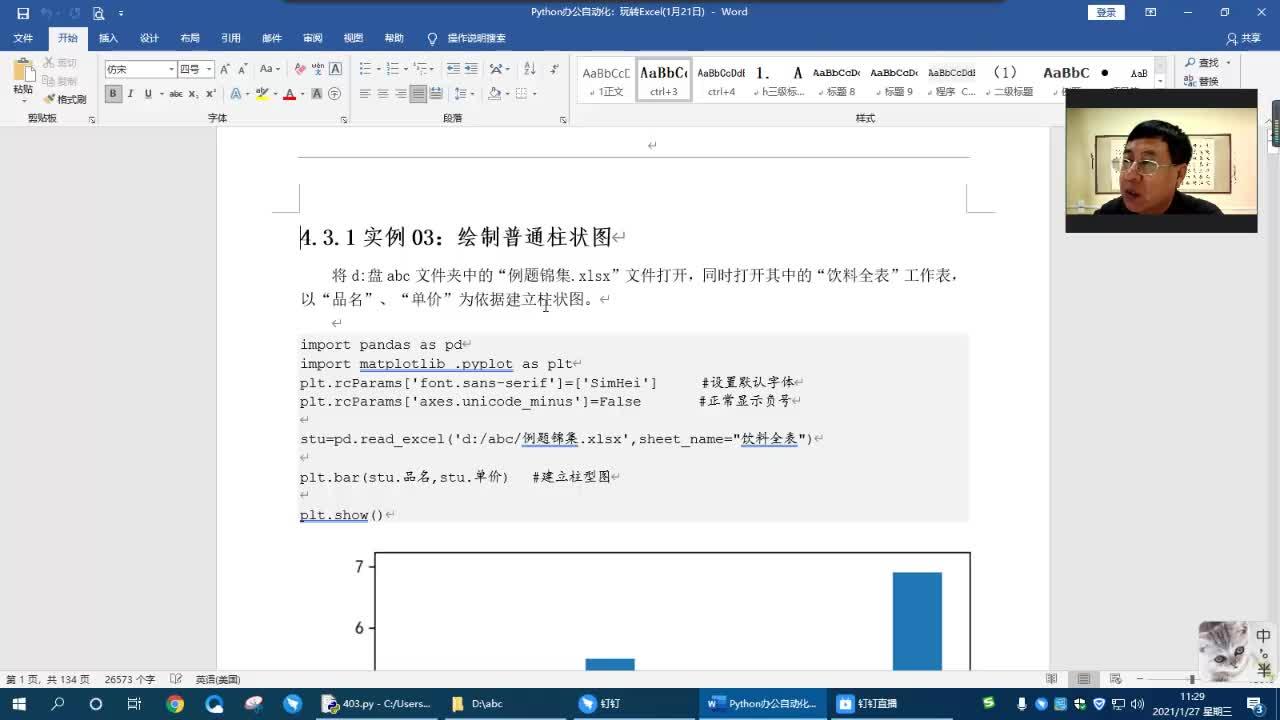Open the Change Case Aa dropdown
Viewport: 1280px width, 720px height.
(269, 69)
